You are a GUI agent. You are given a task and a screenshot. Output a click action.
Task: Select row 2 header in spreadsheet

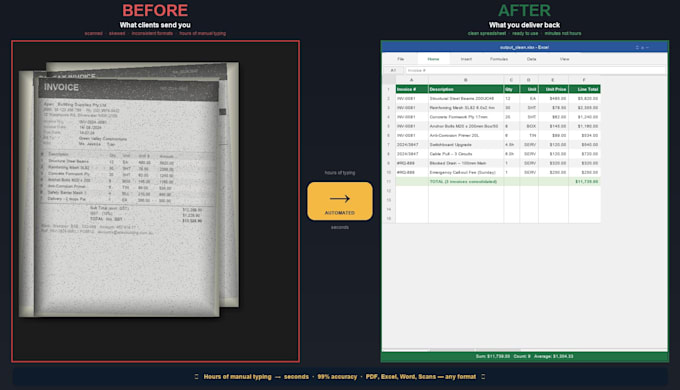389,98
